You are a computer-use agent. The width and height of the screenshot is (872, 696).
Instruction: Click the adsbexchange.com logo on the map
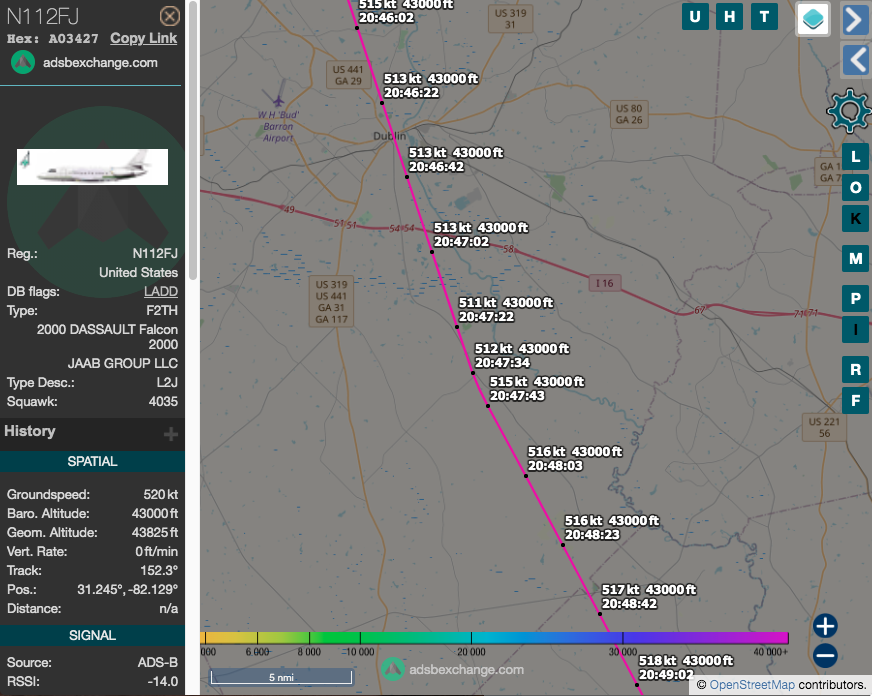tap(453, 669)
